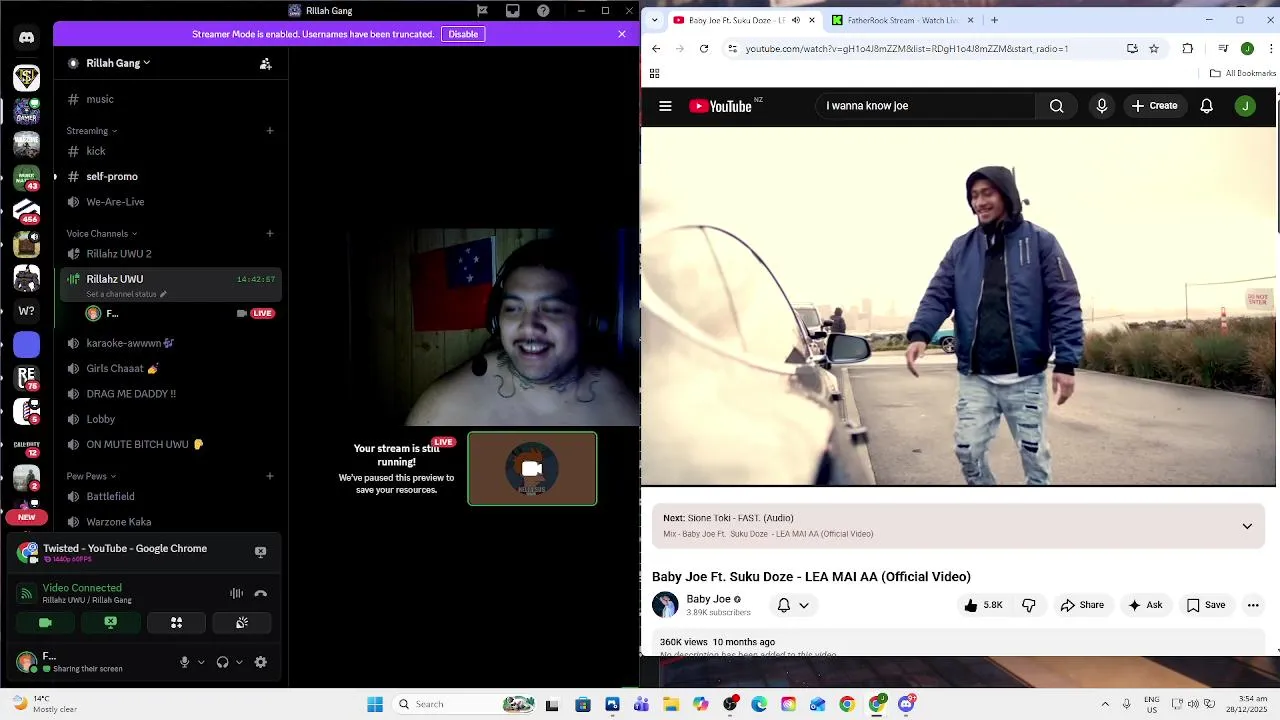
Task: Expand Rillah Gang server dropdown
Action: click(x=118, y=63)
